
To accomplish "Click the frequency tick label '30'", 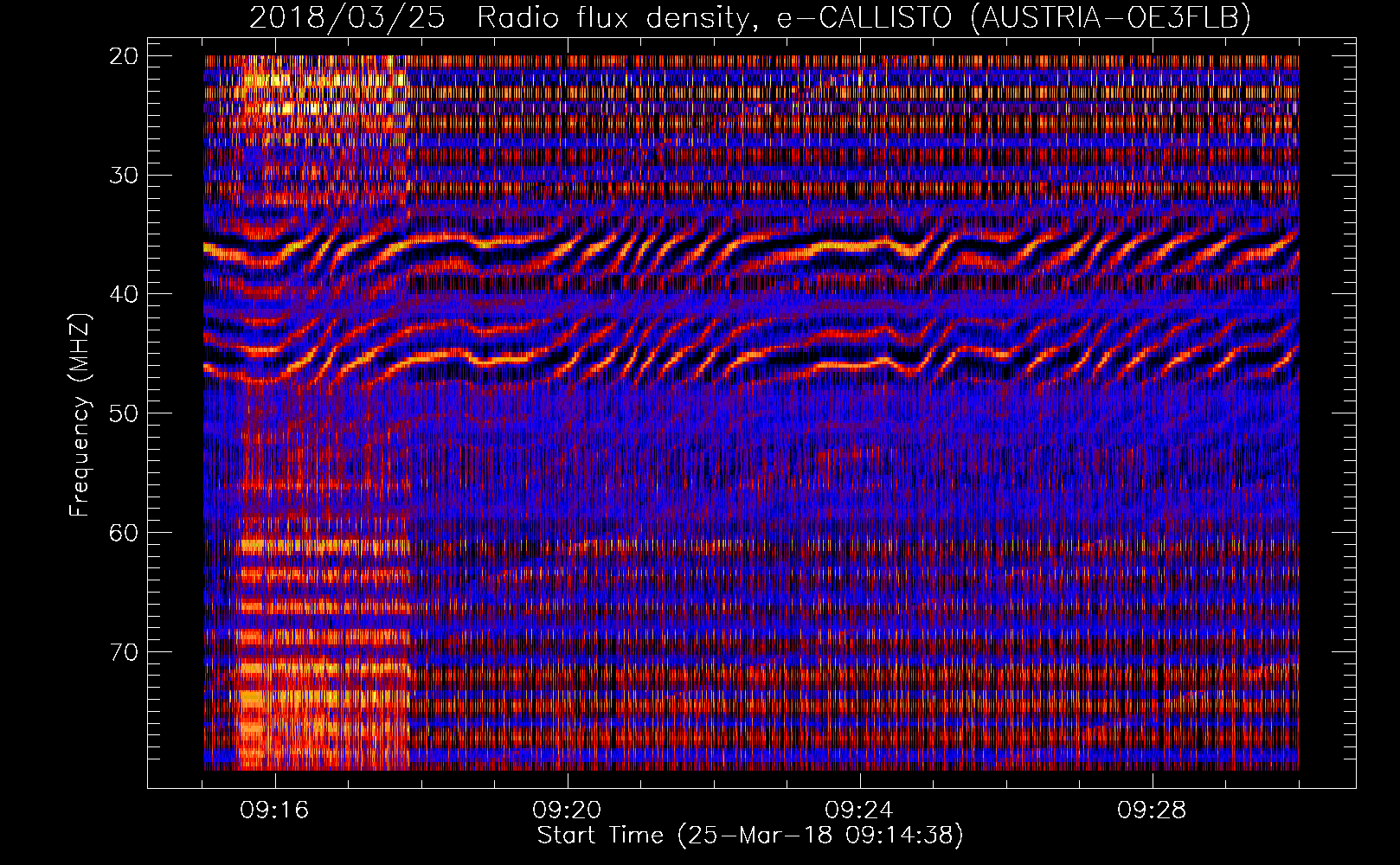I will (x=125, y=175).
